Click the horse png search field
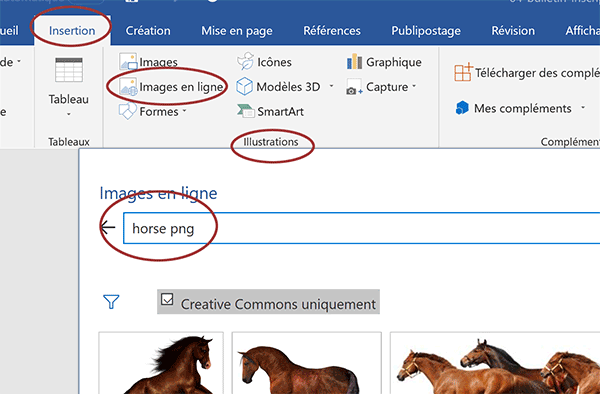The height and width of the screenshot is (394, 600). 362,228
